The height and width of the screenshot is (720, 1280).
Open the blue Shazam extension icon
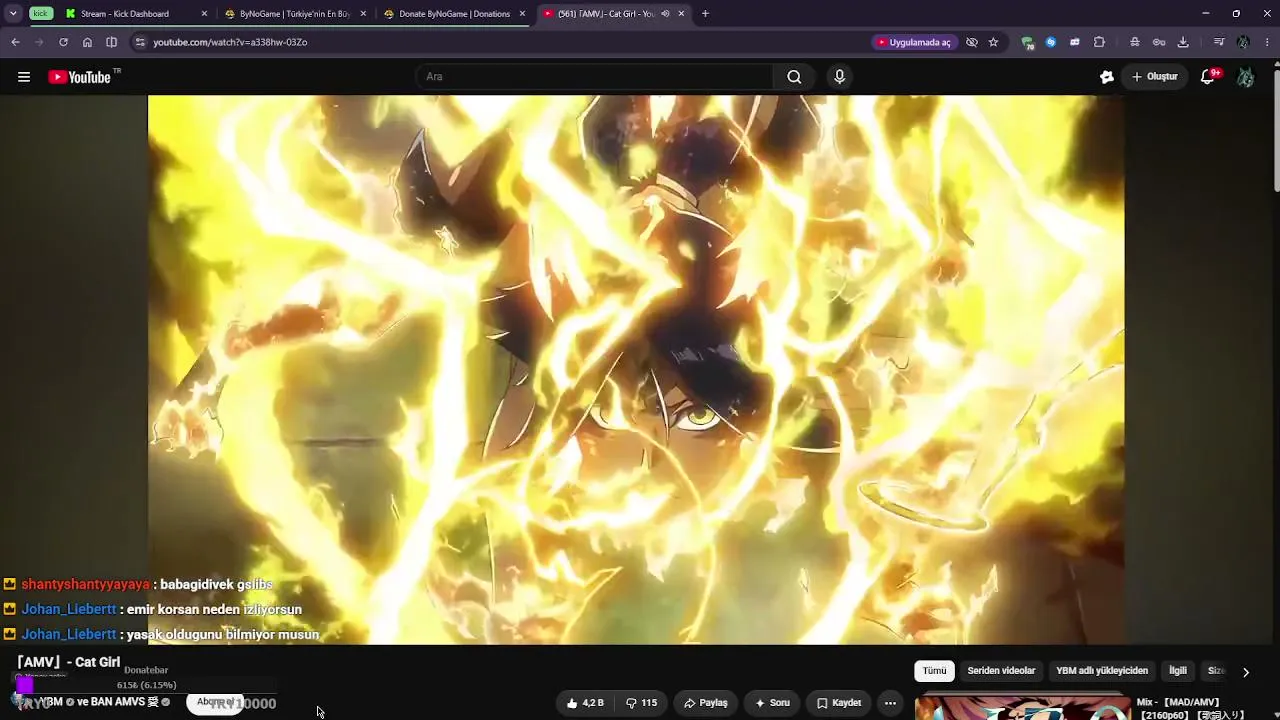click(x=1051, y=42)
